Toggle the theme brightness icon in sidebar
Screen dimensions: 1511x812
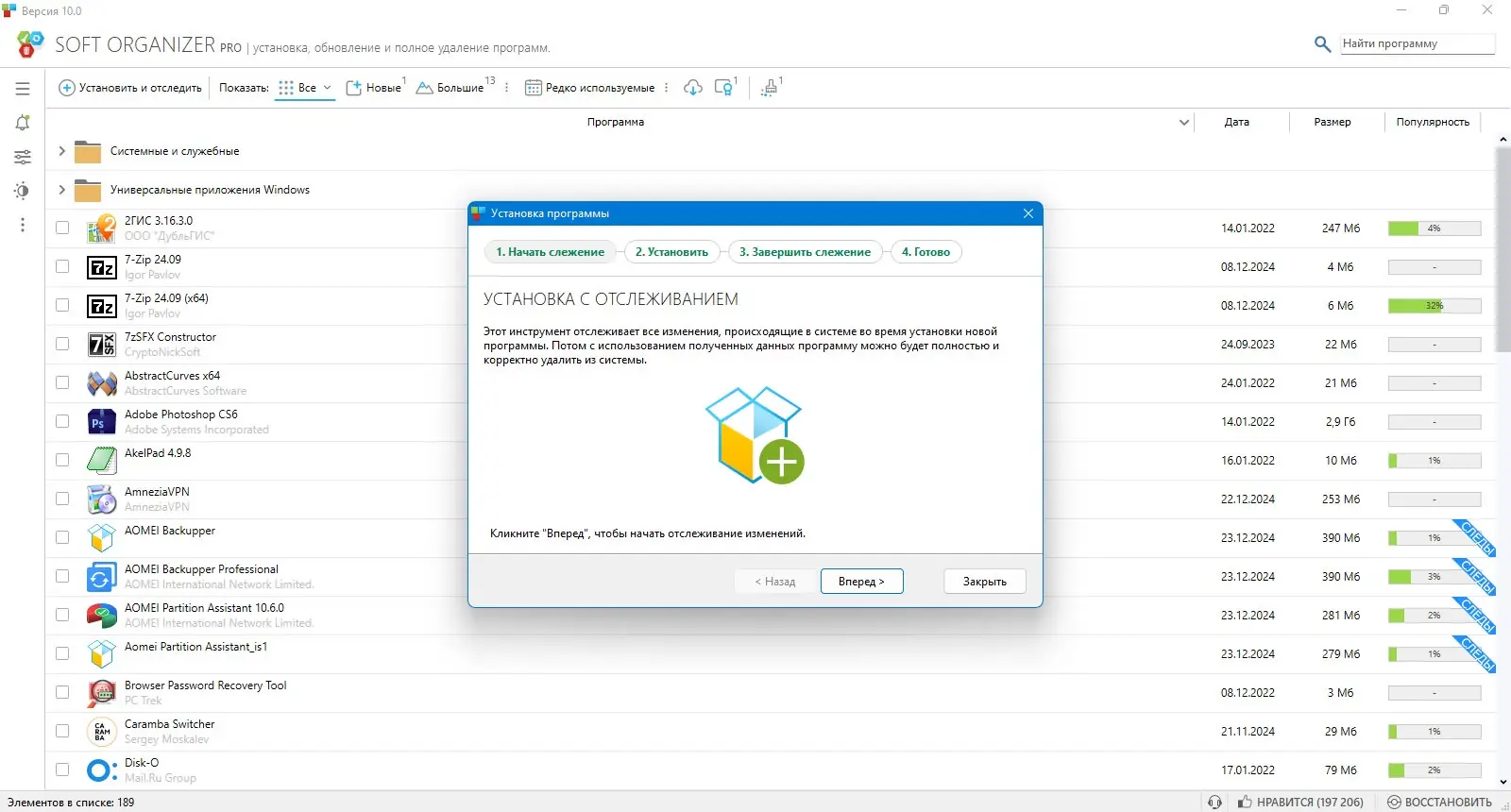tap(23, 191)
